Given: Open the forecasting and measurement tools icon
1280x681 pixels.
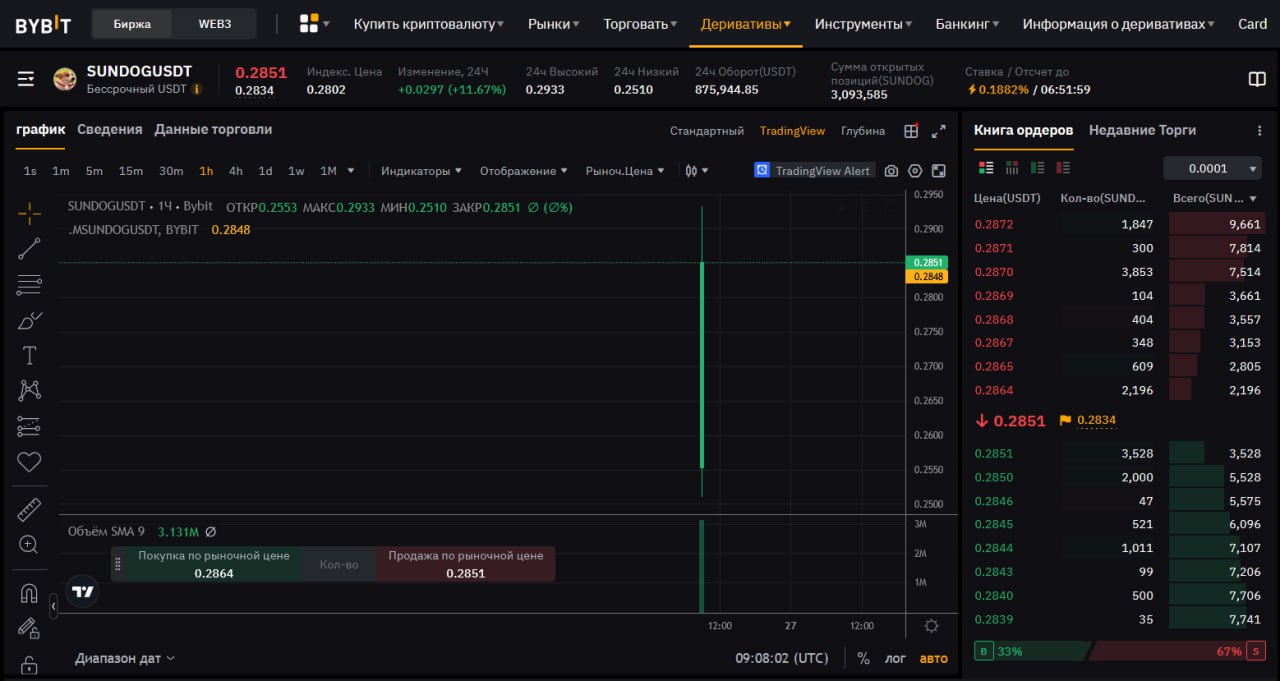Looking at the screenshot, I should point(29,426).
